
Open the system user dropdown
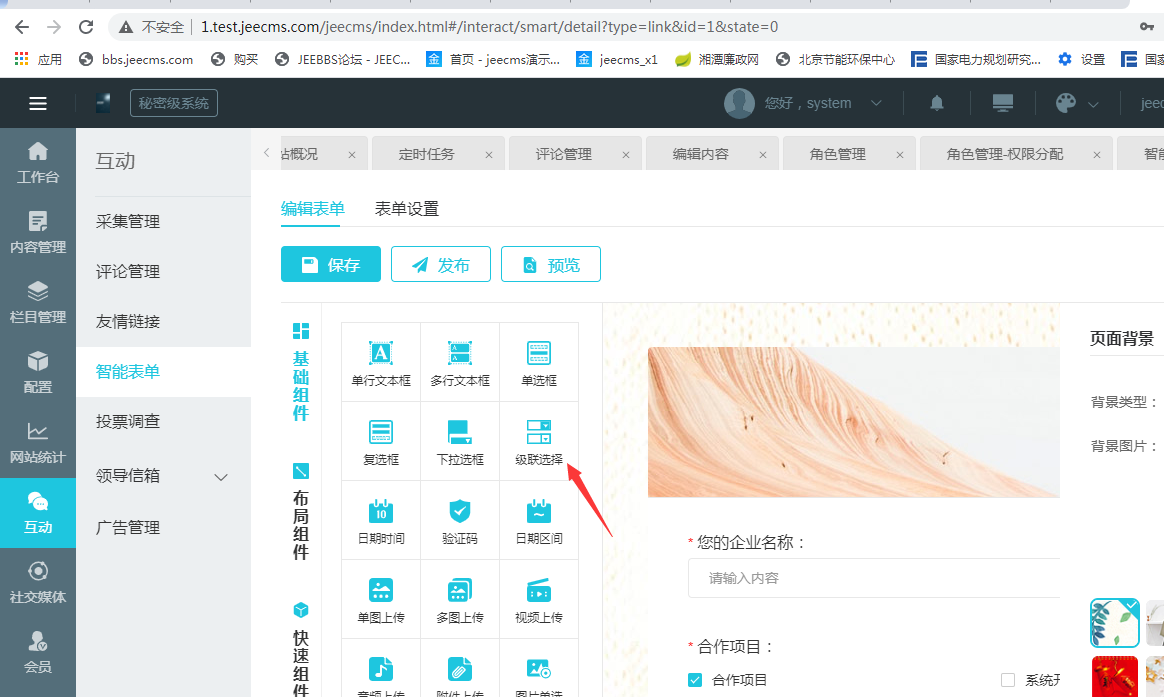pos(804,103)
